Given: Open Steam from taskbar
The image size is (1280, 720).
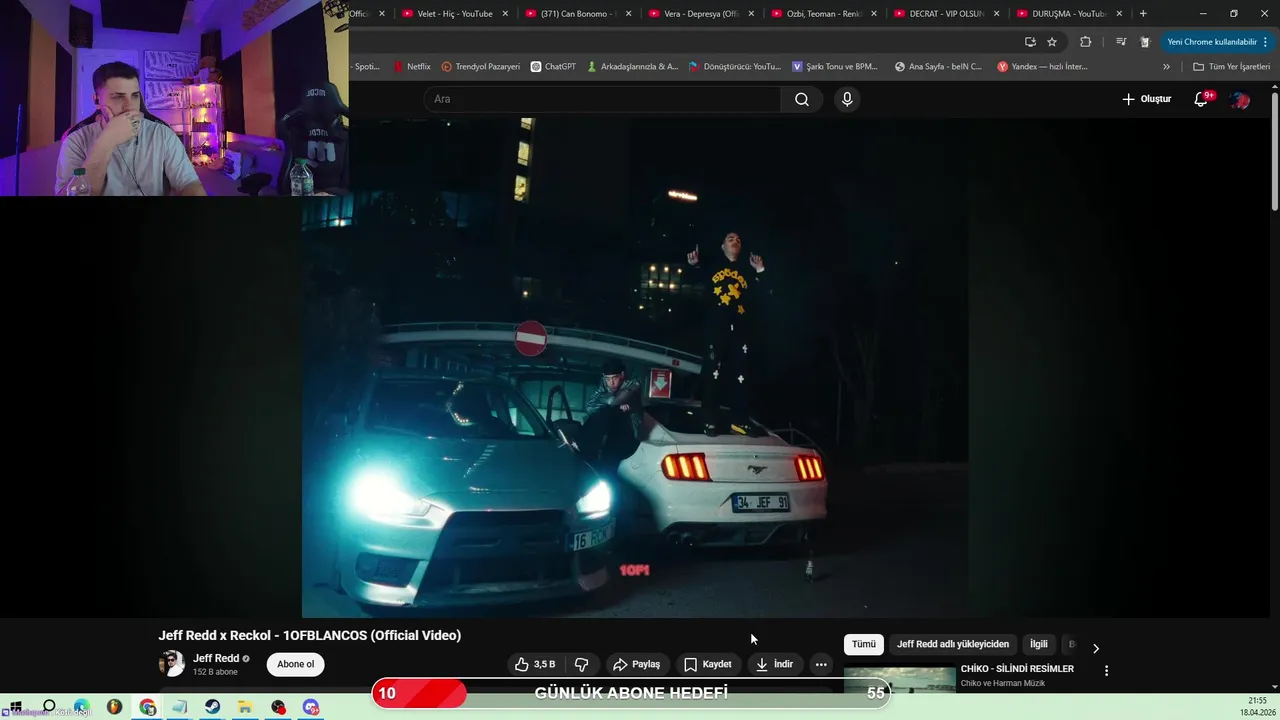Looking at the screenshot, I should click(x=212, y=707).
